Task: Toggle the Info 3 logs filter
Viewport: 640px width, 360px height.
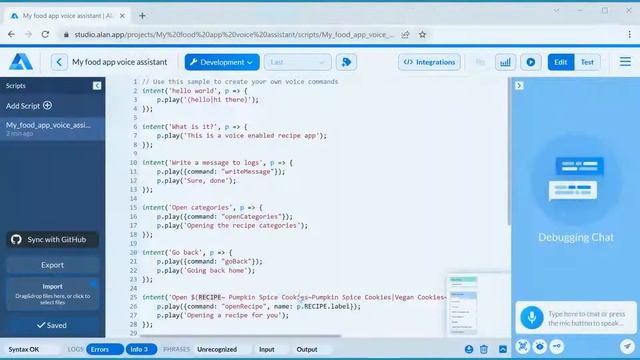Action: point(141,349)
